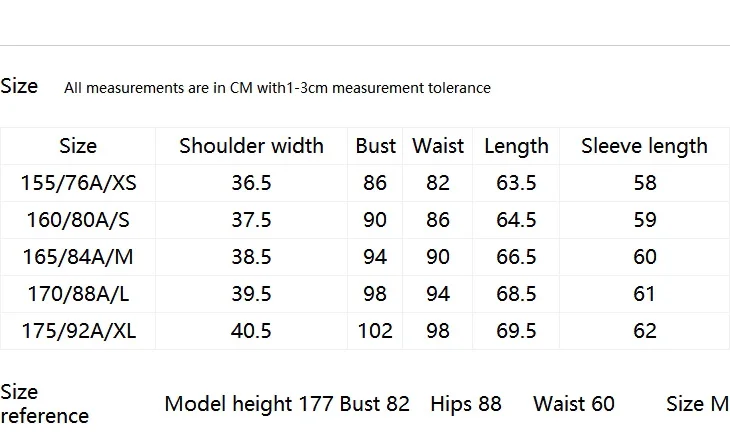Select the 160/80A/S size row label
Image resolution: width=730 pixels, height=448 pixels.
pyautogui.click(x=78, y=220)
